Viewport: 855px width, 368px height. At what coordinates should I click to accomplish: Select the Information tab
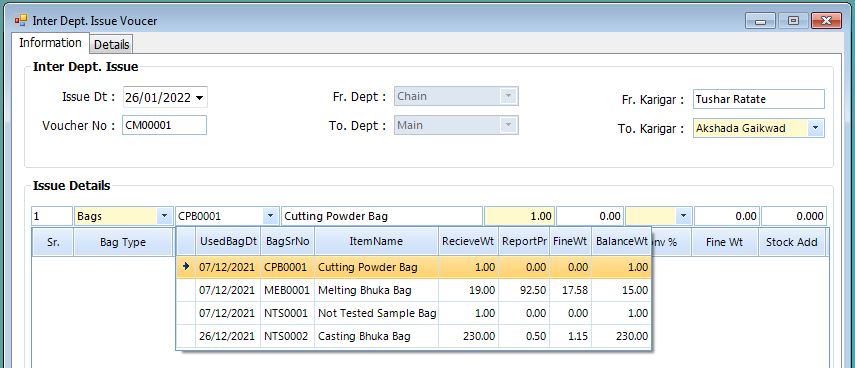(x=50, y=43)
